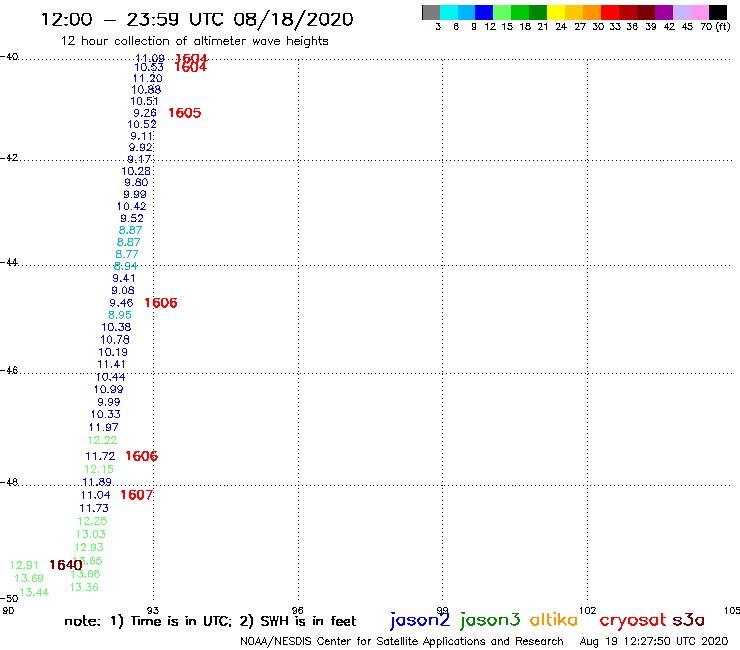Click the altika satellite legend label
The height and width of the screenshot is (650, 740).
[554, 620]
